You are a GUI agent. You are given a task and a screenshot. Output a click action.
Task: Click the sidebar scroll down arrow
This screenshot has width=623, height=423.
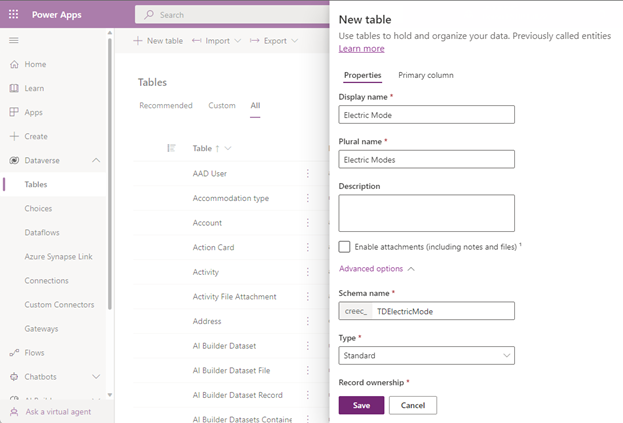click(110, 395)
